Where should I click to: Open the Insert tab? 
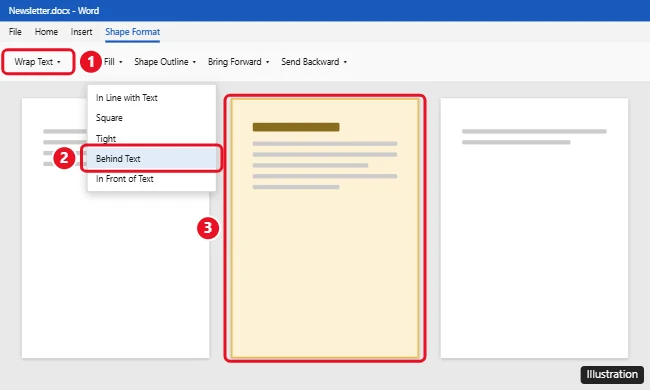click(x=81, y=32)
